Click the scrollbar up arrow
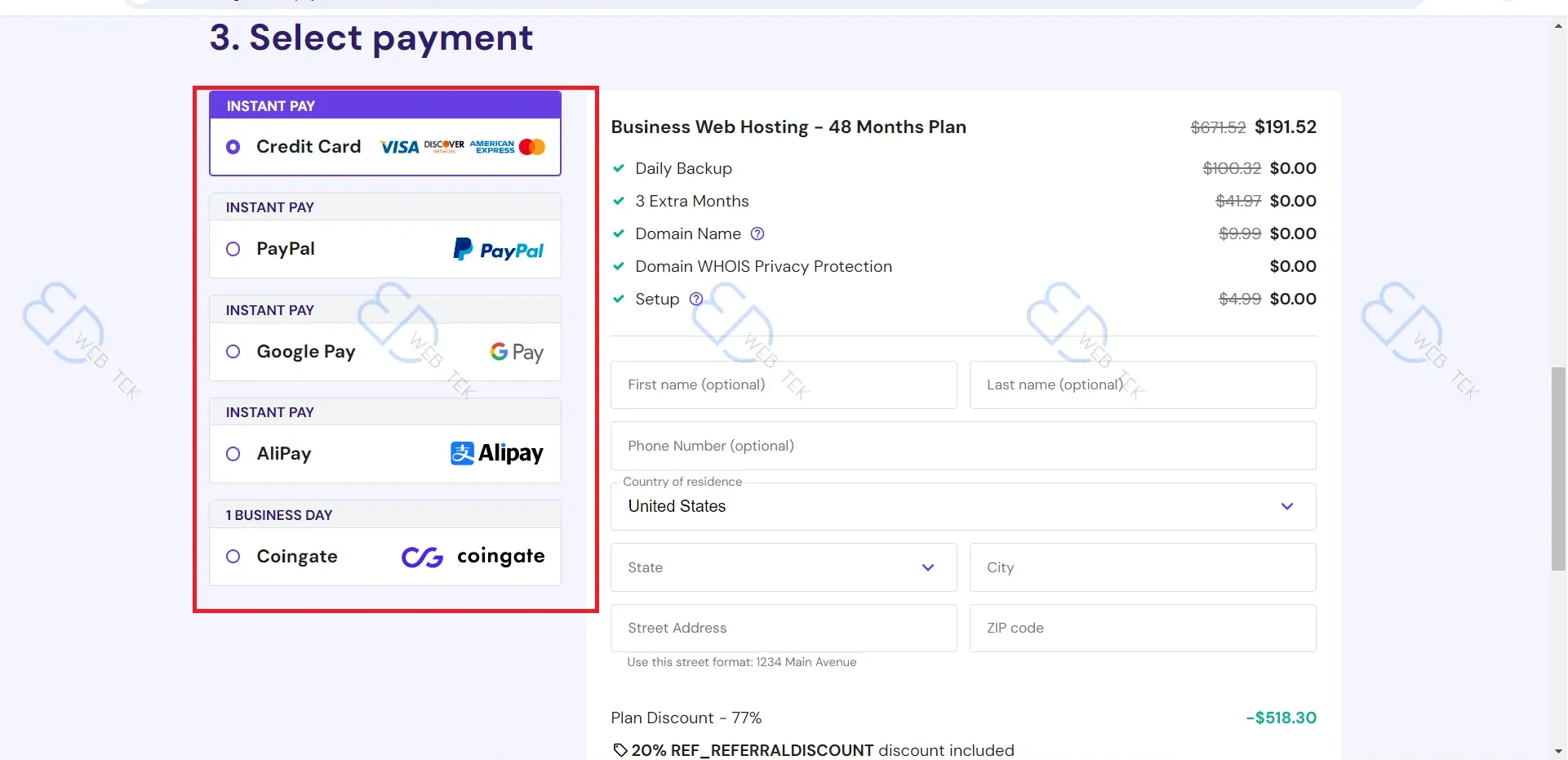The image size is (1568, 760). tap(1559, 25)
